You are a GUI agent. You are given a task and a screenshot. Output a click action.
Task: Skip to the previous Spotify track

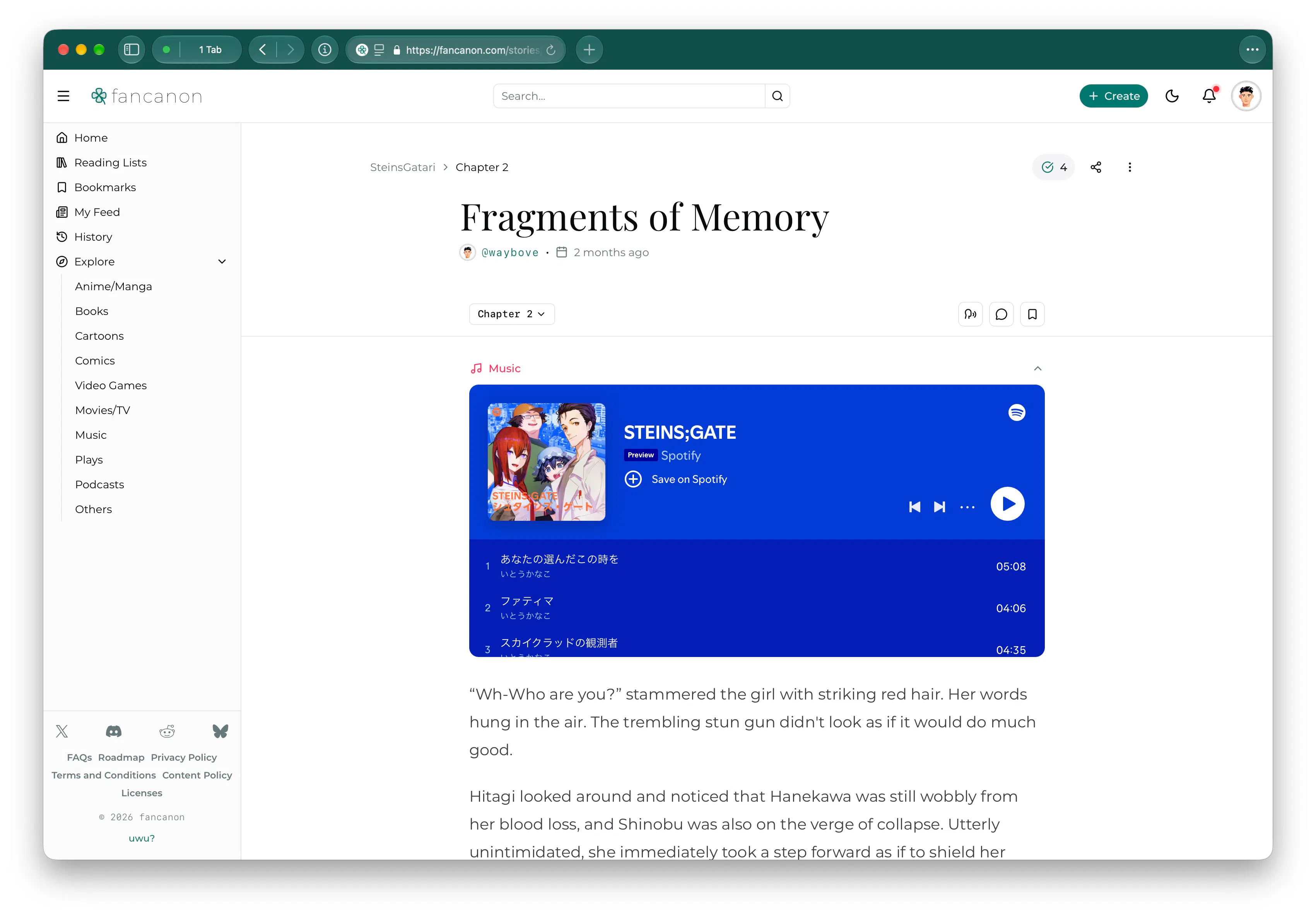(x=915, y=506)
